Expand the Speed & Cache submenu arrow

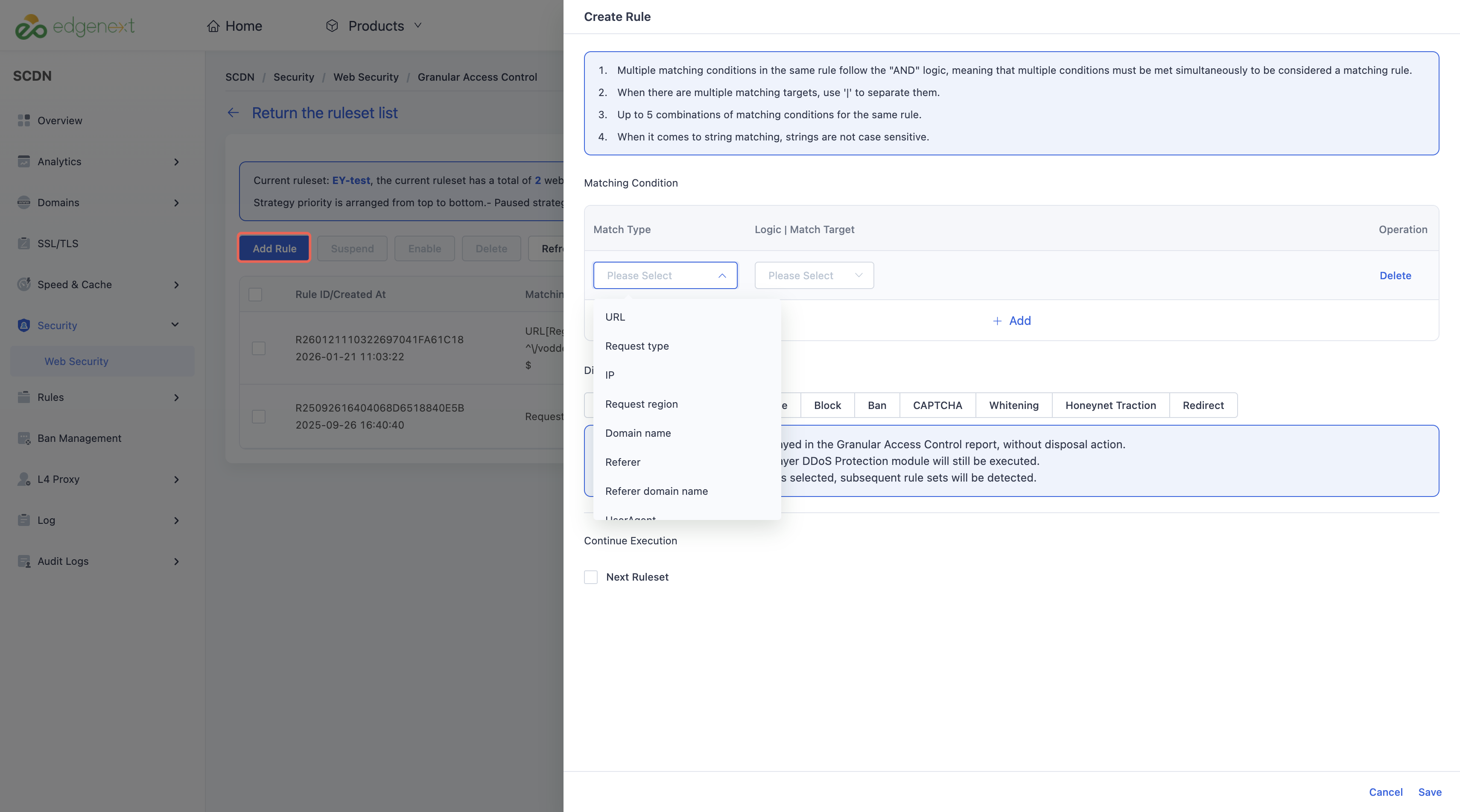coord(176,285)
